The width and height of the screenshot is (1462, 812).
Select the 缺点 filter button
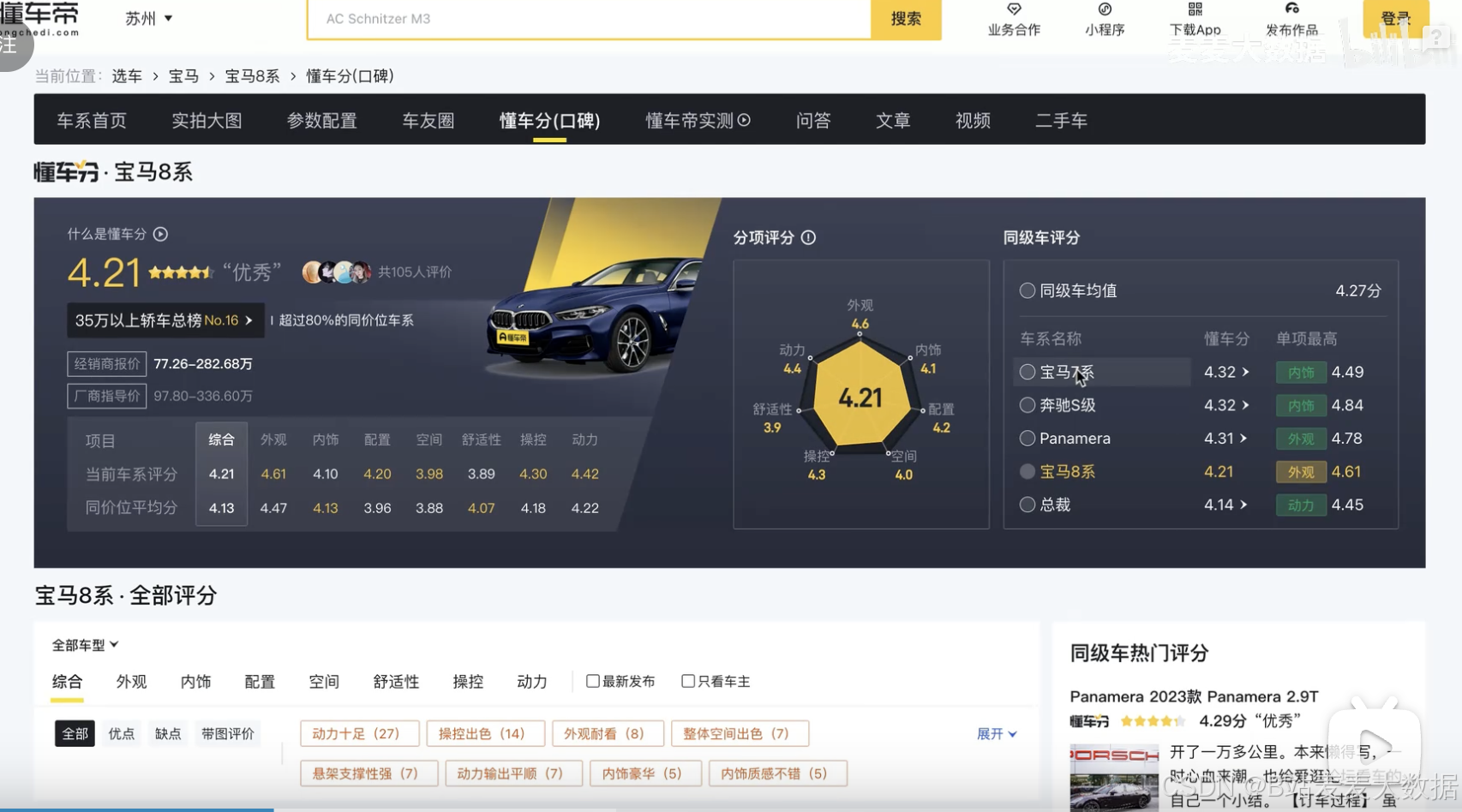[x=167, y=734]
